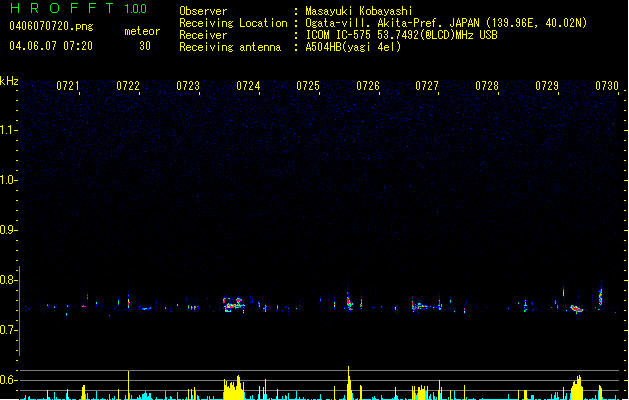Click the 0724 time marker
The image size is (629, 400).
tap(248, 86)
